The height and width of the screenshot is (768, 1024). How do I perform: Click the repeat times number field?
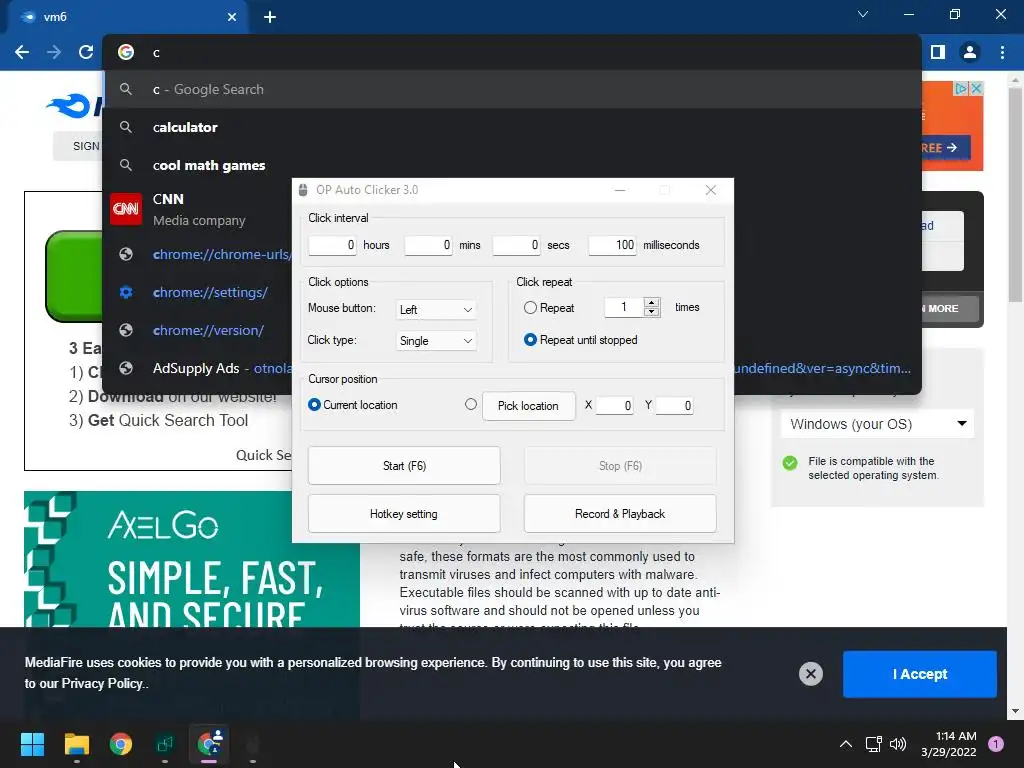[624, 307]
